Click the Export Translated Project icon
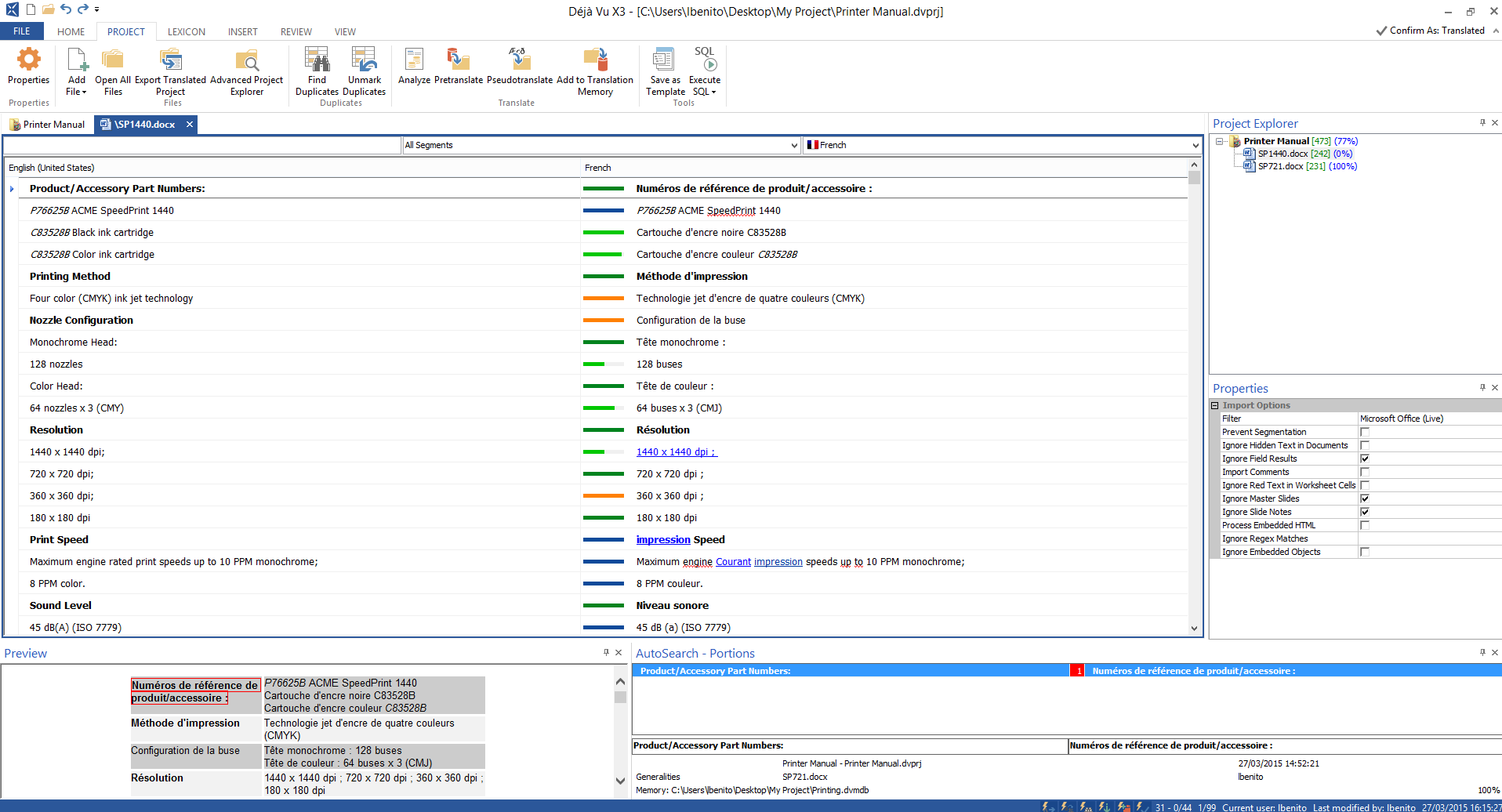This screenshot has width=1502, height=812. pos(170,60)
